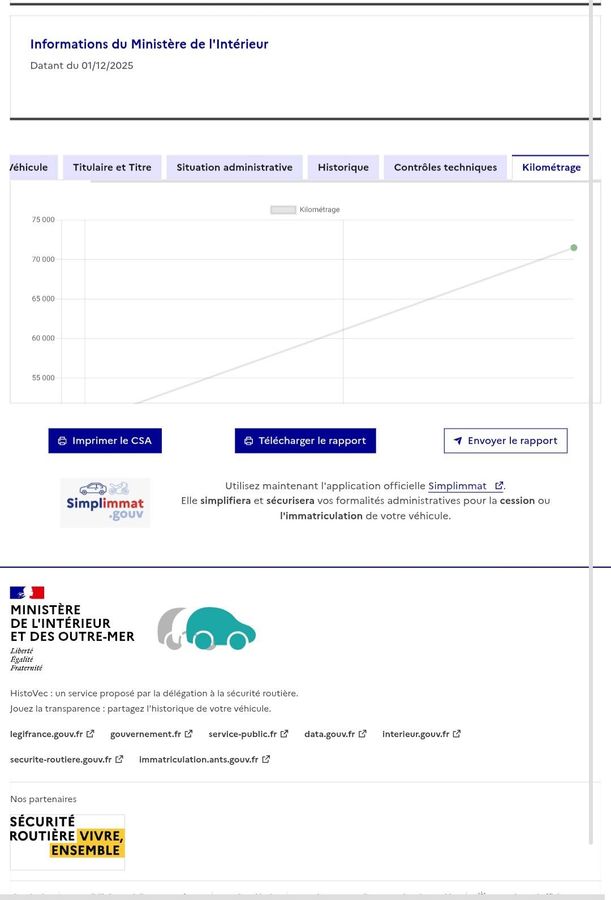The width and height of the screenshot is (611, 900).
Task: Click the French flag Marianne emblem
Action: point(27,593)
